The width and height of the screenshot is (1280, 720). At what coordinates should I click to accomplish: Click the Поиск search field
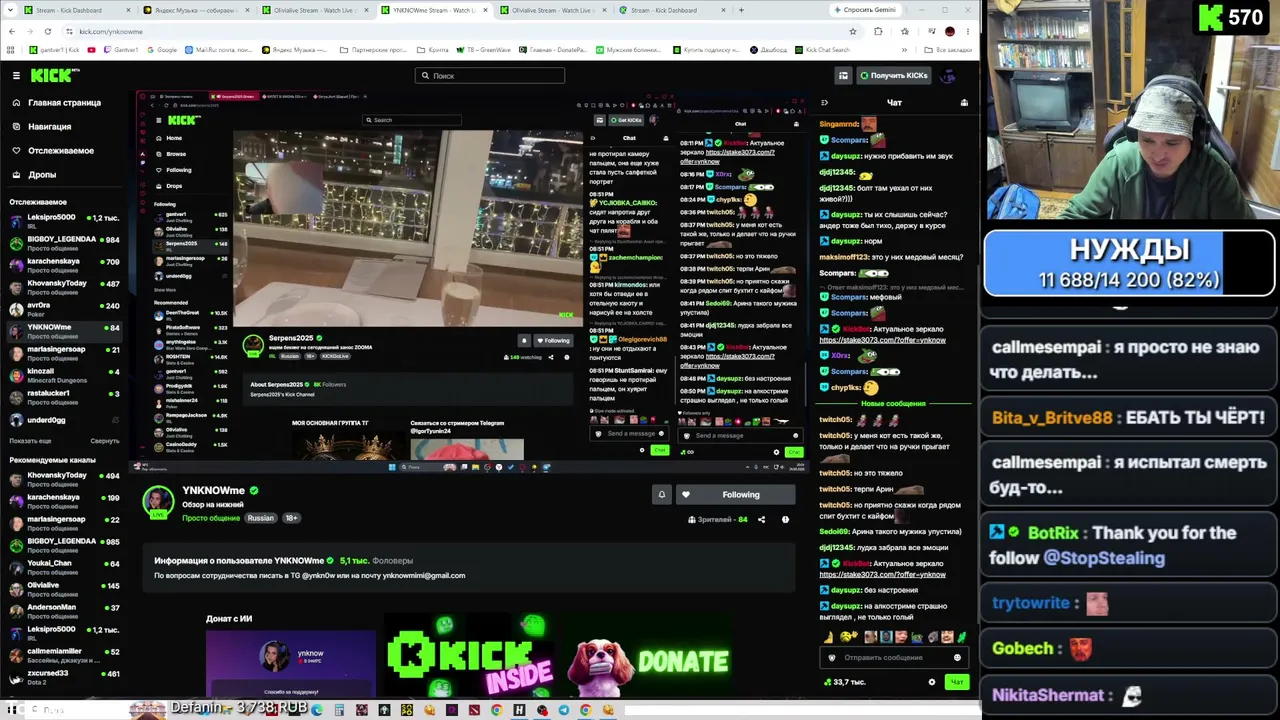[x=490, y=75]
